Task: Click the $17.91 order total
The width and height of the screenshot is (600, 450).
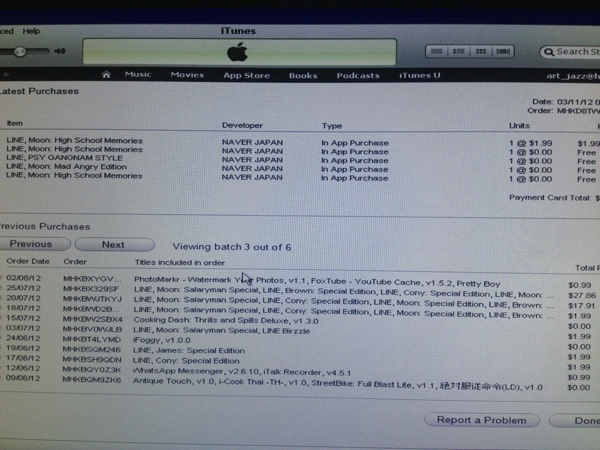Action: [x=582, y=306]
